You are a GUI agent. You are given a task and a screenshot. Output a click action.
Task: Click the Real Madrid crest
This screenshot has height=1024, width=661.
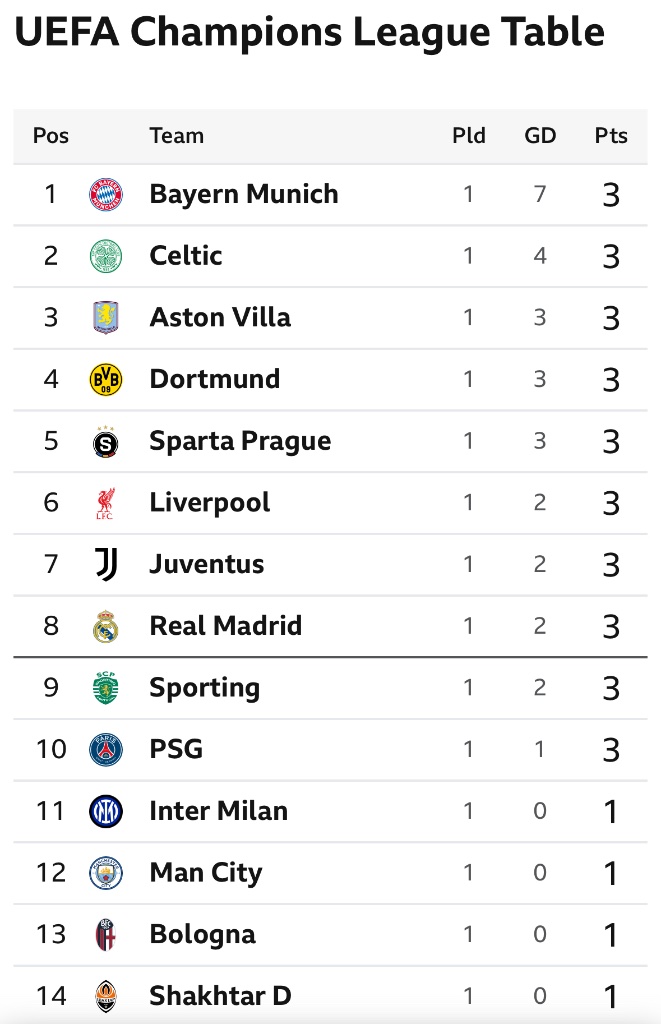point(106,626)
